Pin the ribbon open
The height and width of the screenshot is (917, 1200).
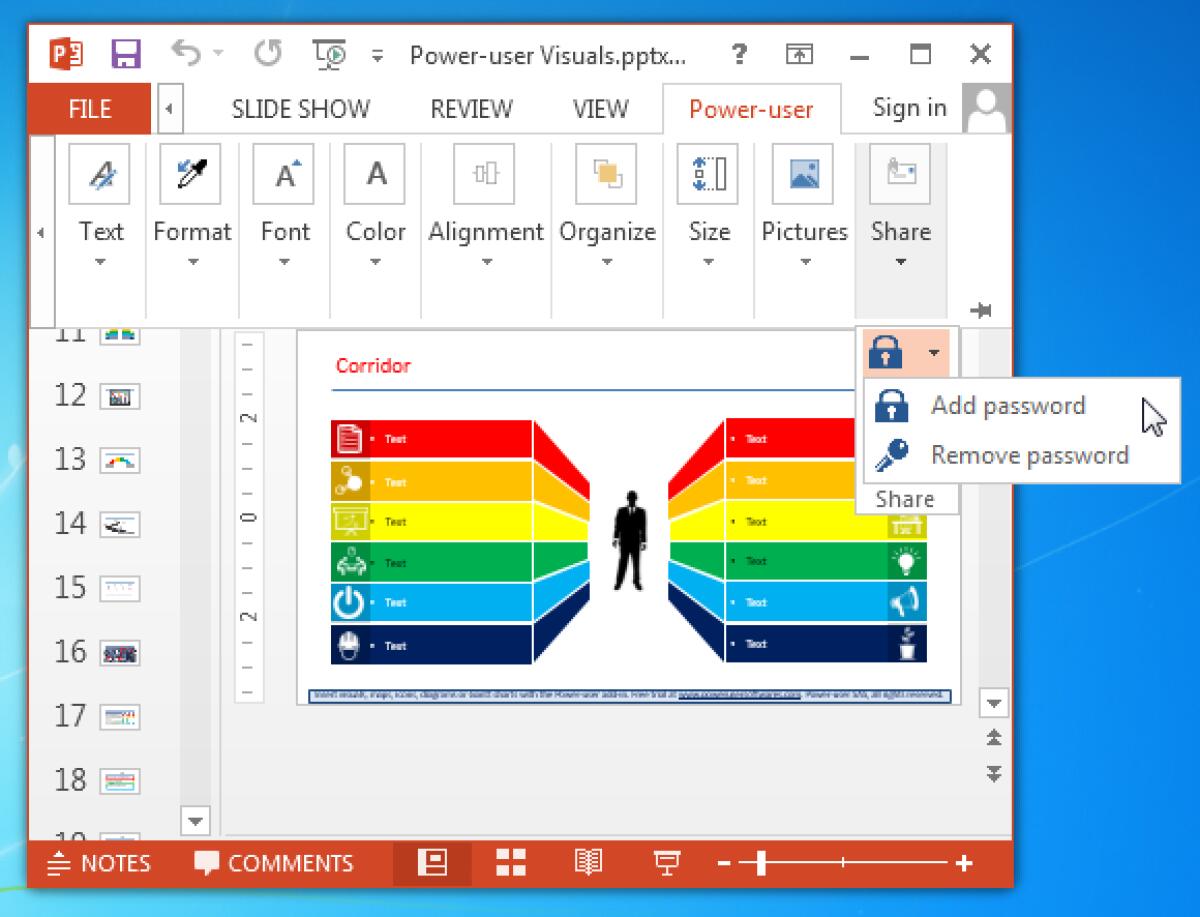981,311
